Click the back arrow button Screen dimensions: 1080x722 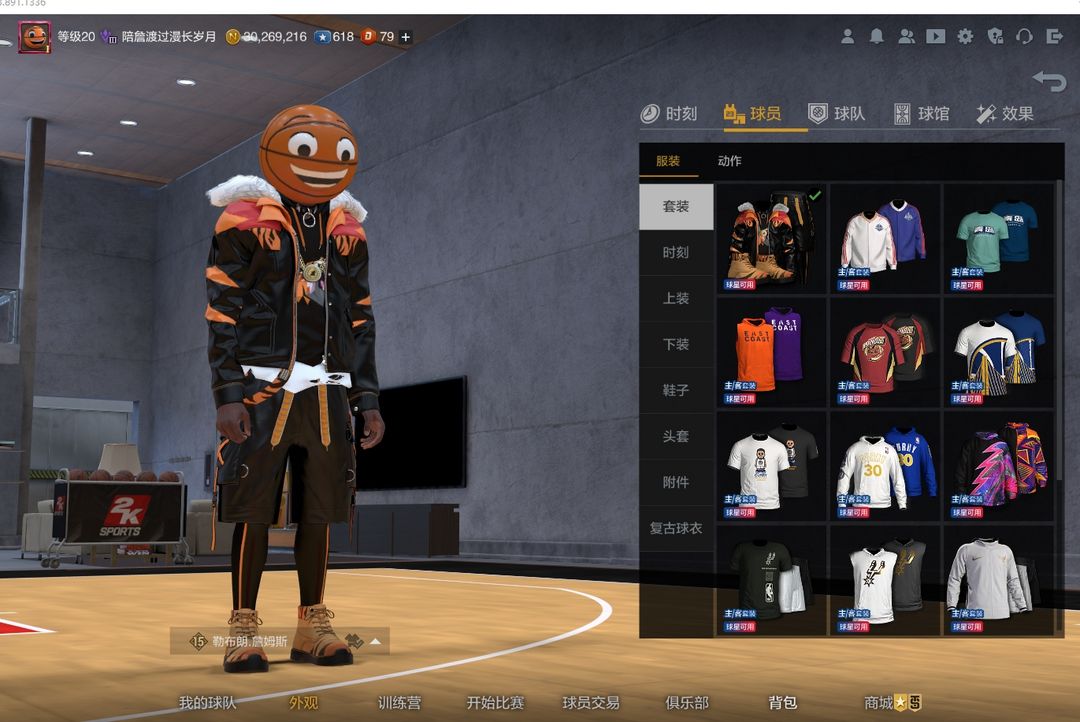point(1050,81)
